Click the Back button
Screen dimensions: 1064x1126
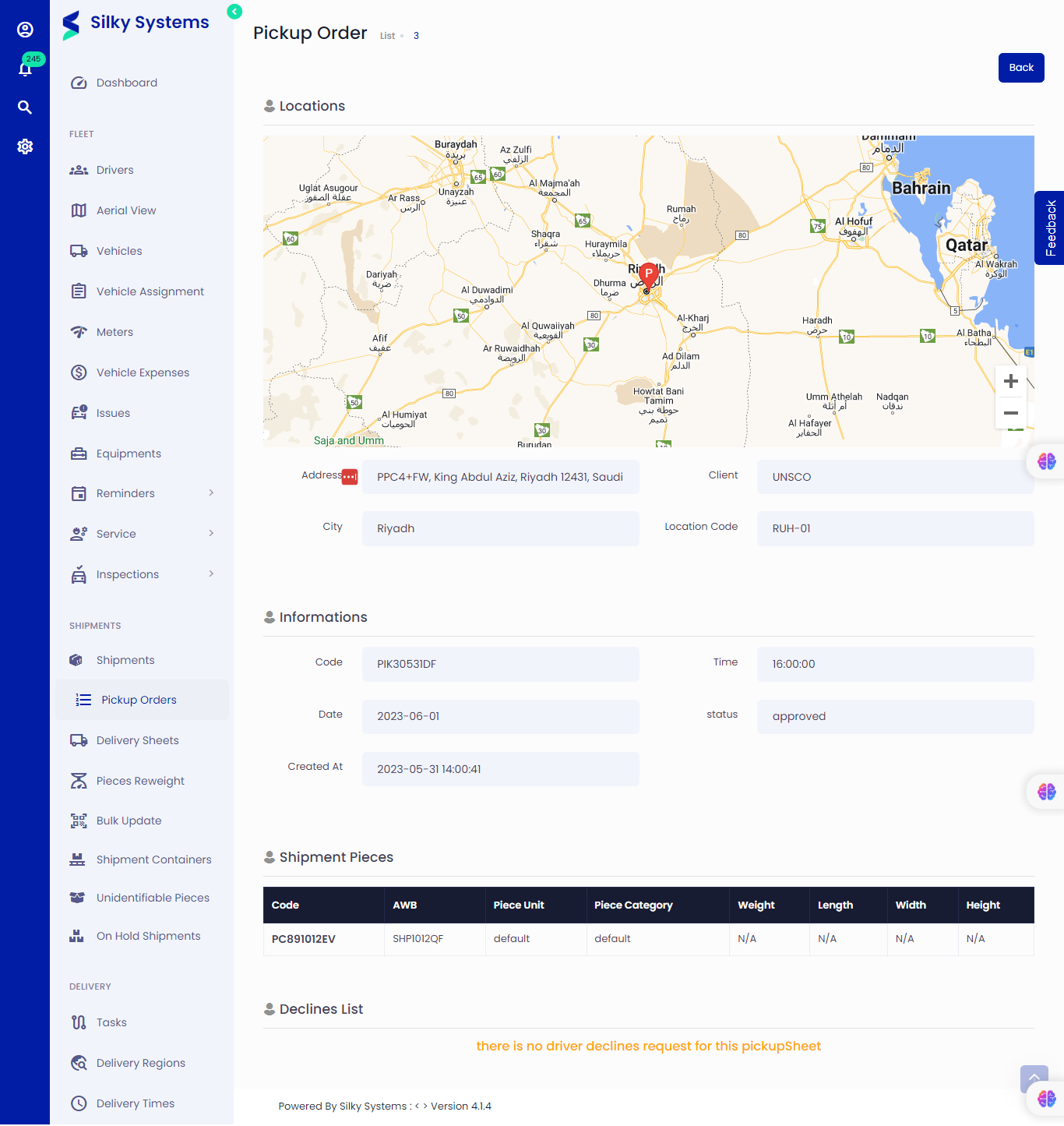(x=1020, y=68)
